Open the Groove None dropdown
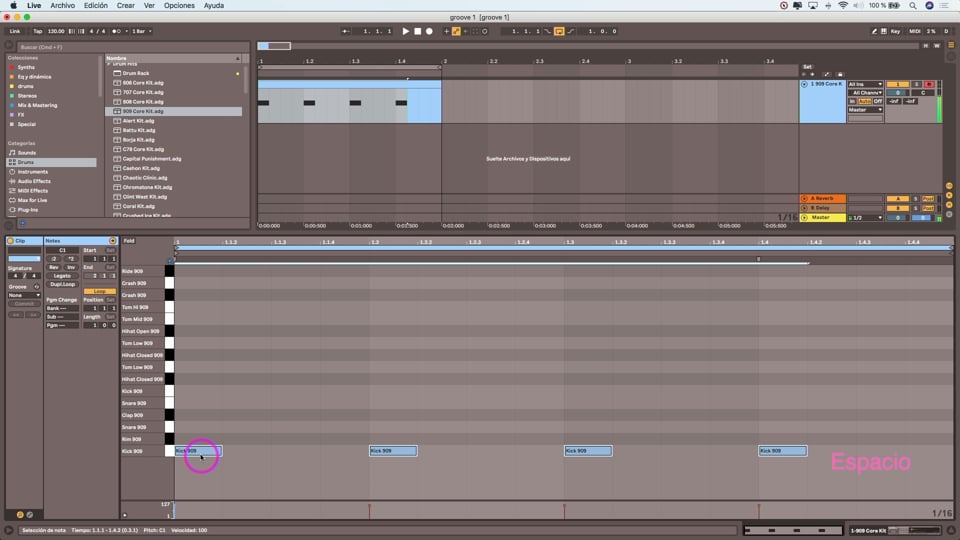 click(24, 296)
